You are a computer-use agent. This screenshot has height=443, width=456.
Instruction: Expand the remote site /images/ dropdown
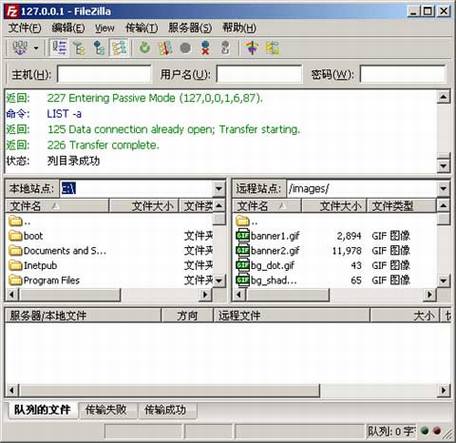click(x=443, y=189)
